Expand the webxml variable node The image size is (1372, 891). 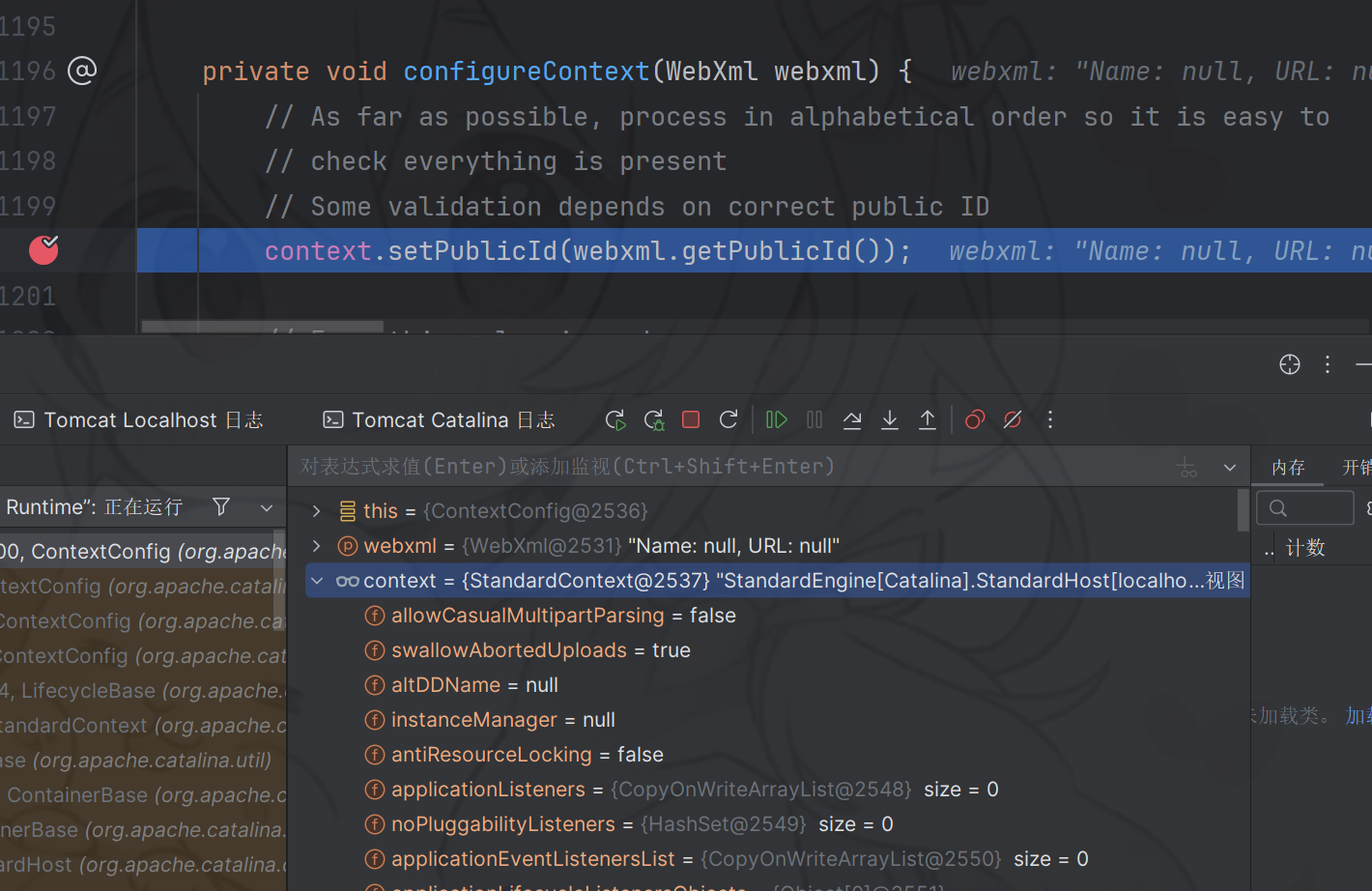[x=316, y=546]
